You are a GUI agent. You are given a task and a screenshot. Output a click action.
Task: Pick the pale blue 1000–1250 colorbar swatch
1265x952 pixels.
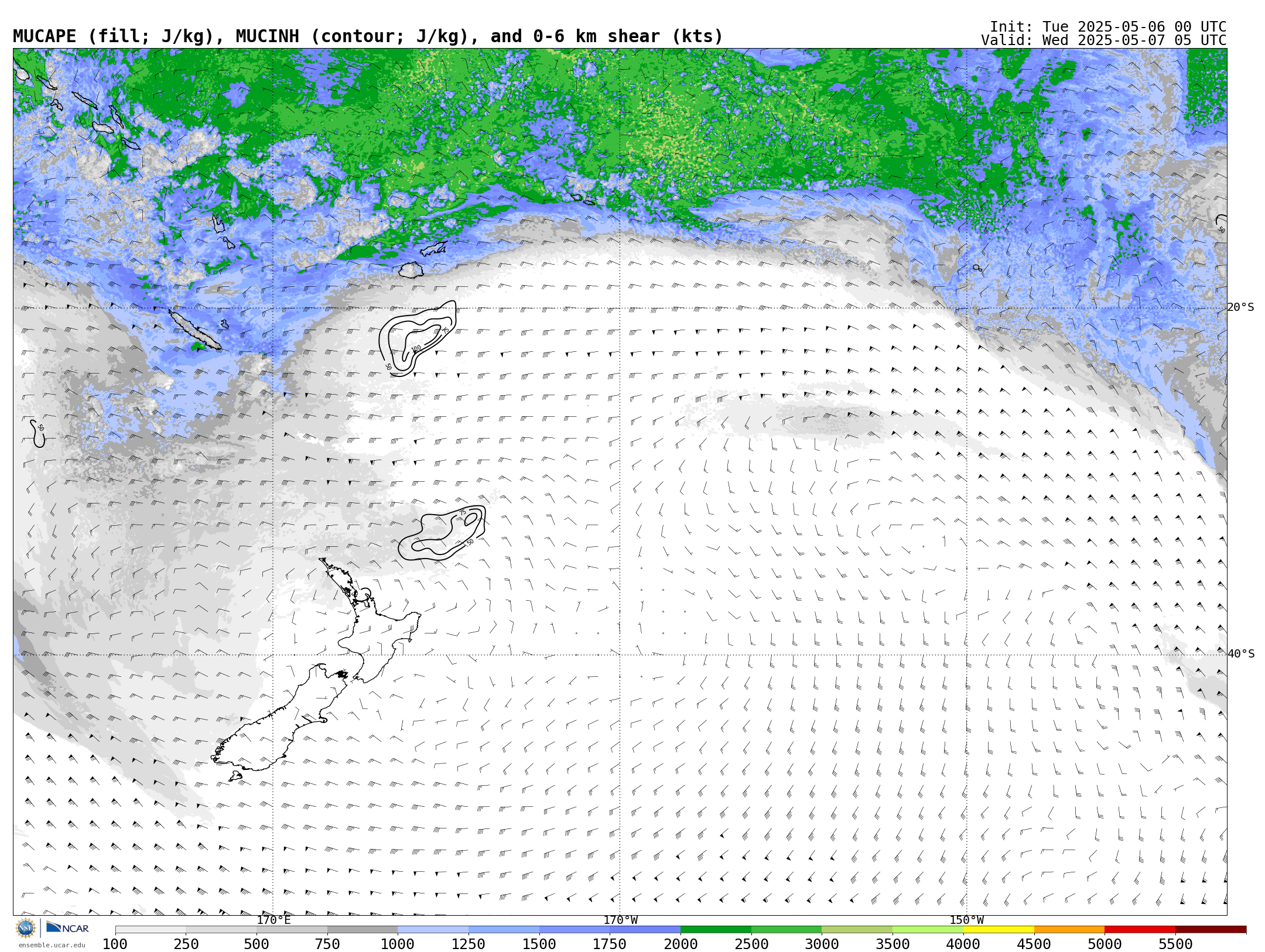coord(433,930)
